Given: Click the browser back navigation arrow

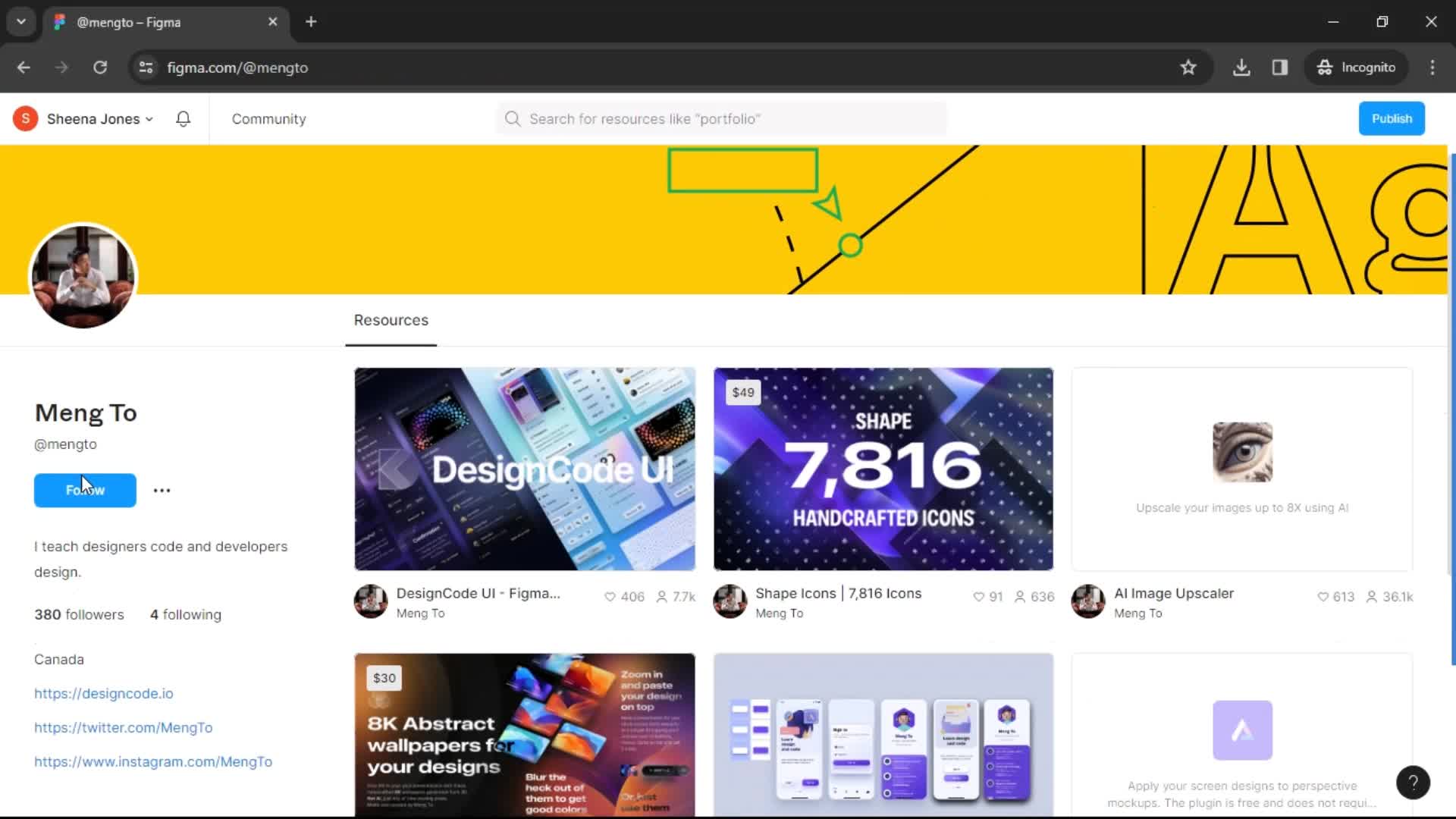Looking at the screenshot, I should (24, 67).
